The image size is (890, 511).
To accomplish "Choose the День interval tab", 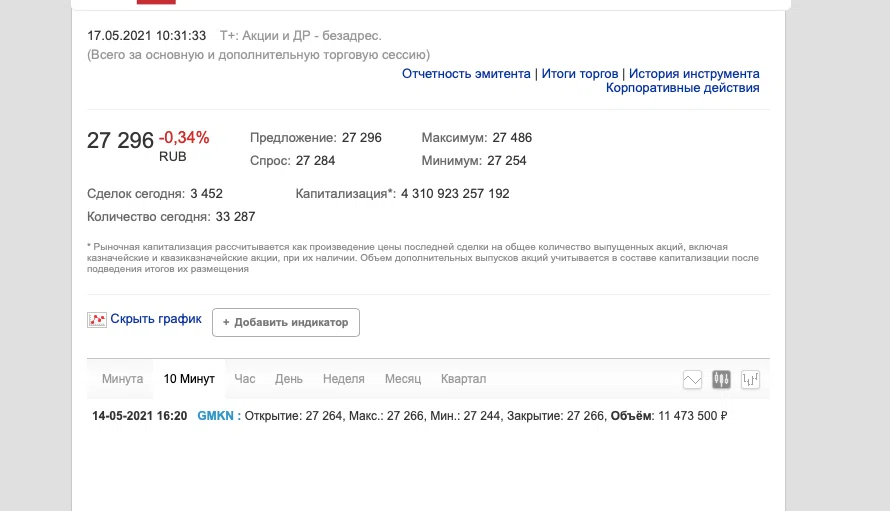I will [x=289, y=379].
